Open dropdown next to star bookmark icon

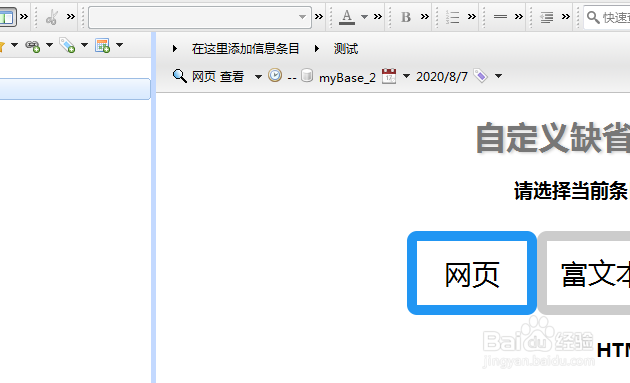14,45
